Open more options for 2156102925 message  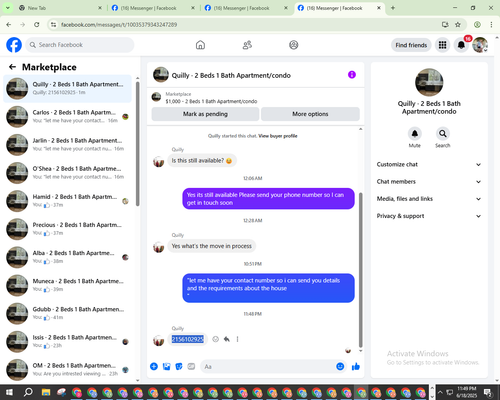click(x=237, y=339)
